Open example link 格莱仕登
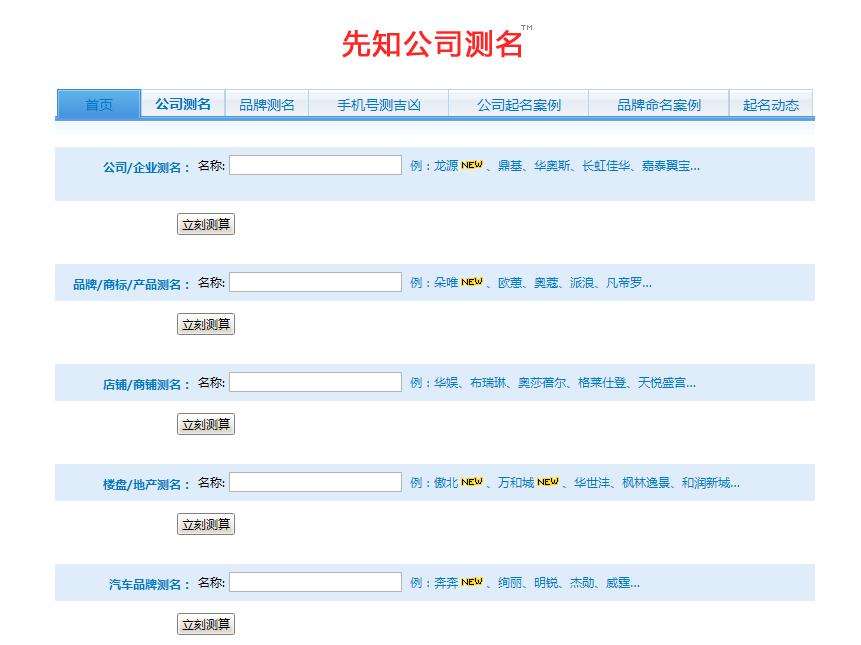This screenshot has height=645, width=861. coord(602,383)
